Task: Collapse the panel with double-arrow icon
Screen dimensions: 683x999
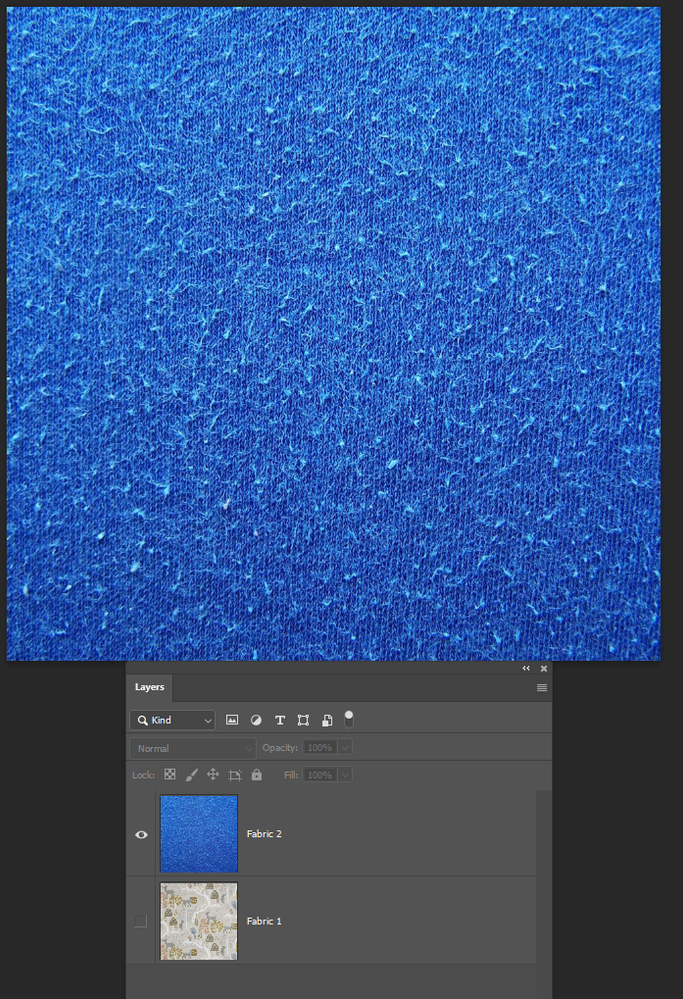Action: [526, 668]
